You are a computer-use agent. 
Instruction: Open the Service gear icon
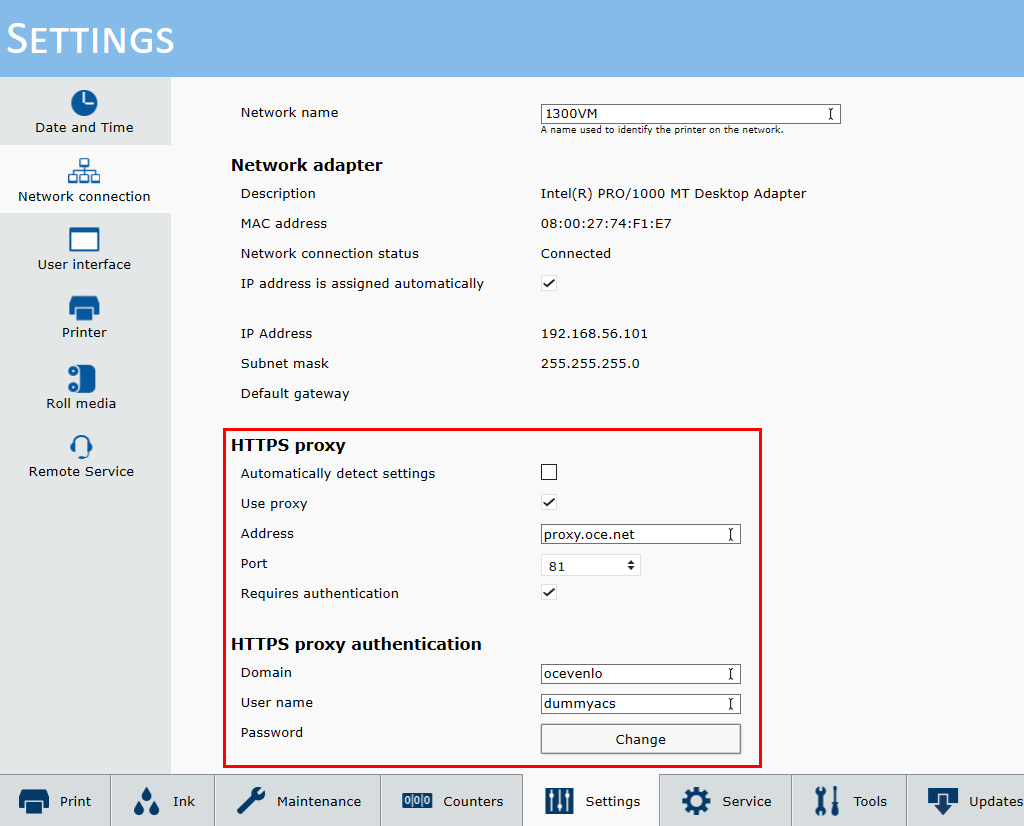pyautogui.click(x=696, y=801)
